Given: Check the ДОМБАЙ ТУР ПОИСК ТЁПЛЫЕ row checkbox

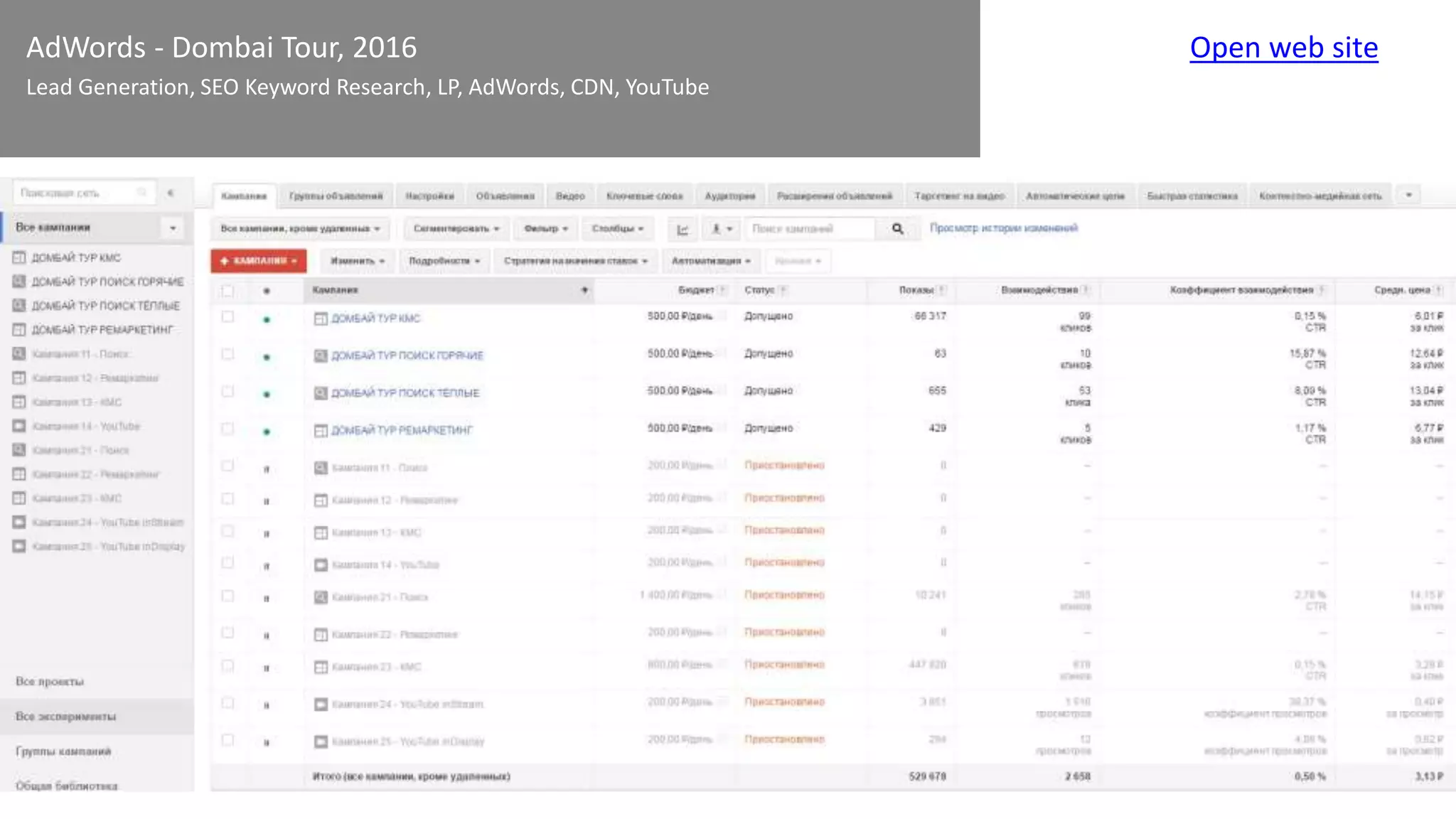Looking at the screenshot, I should (x=227, y=392).
